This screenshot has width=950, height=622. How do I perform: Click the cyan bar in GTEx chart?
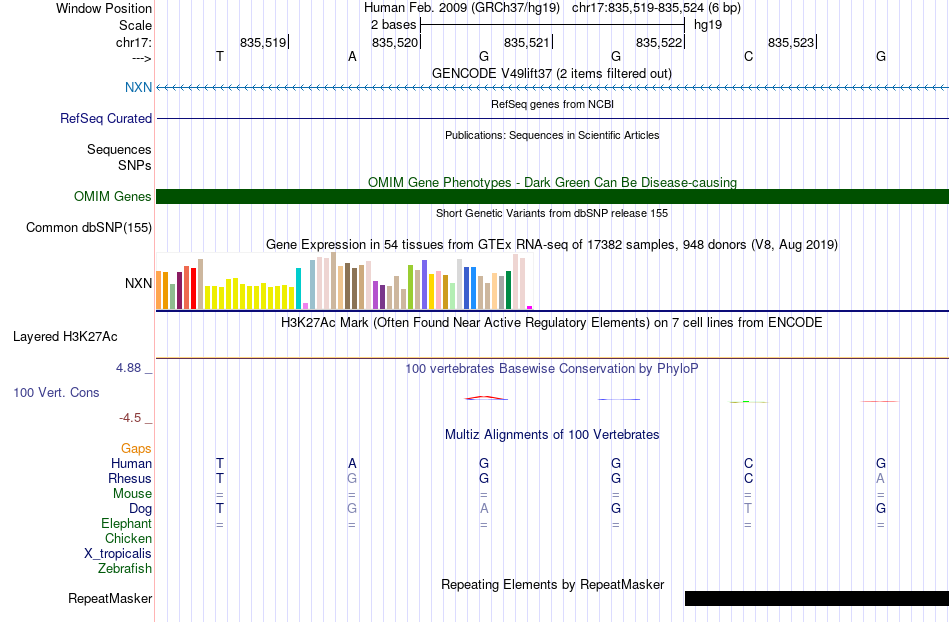pos(298,288)
